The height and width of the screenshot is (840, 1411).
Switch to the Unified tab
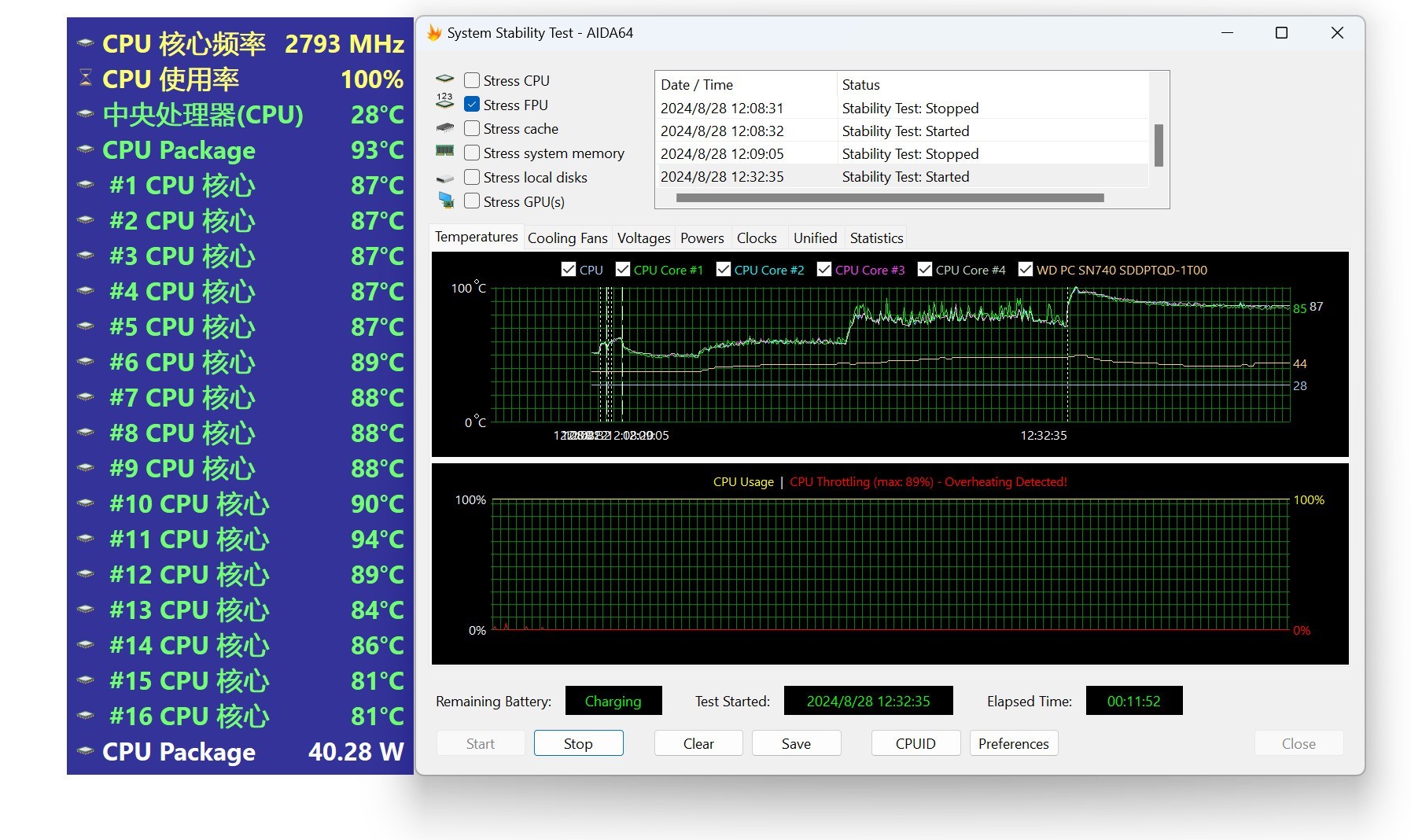[x=815, y=238]
